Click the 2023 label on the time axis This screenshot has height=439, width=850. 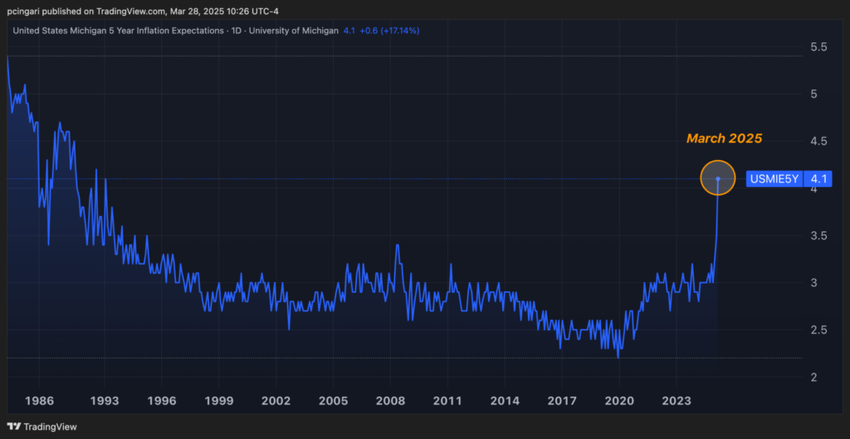pyautogui.click(x=676, y=401)
